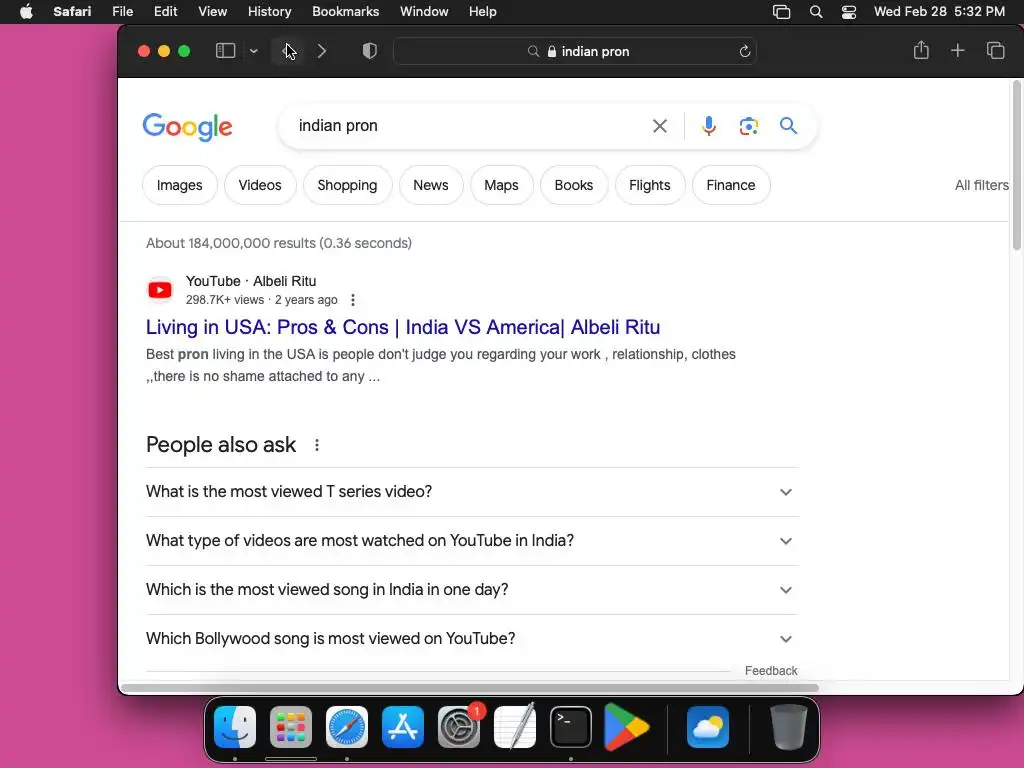Screen dimensions: 1024x768
Task: Start voice search with microphone
Action: 709,125
